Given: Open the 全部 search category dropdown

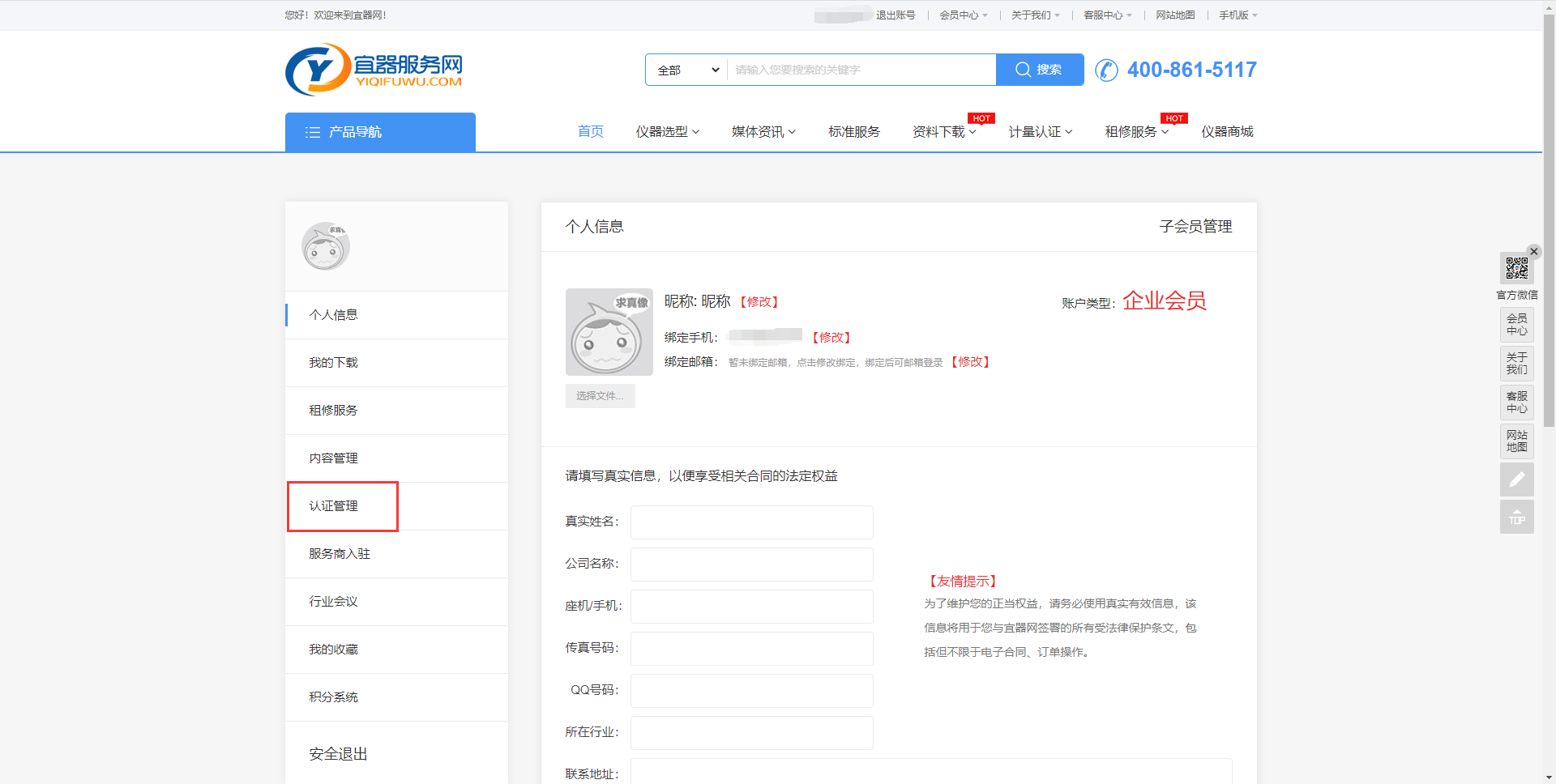Looking at the screenshot, I should pyautogui.click(x=687, y=70).
